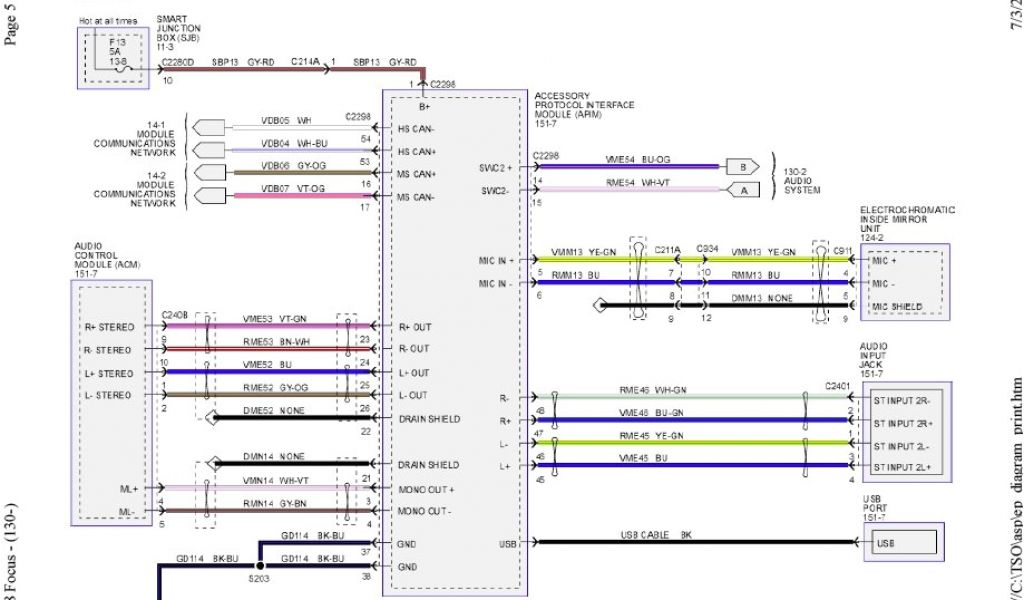Click the ST INPUT 2R- terminal
Image resolution: width=1024 pixels, height=600 pixels.
(901, 398)
